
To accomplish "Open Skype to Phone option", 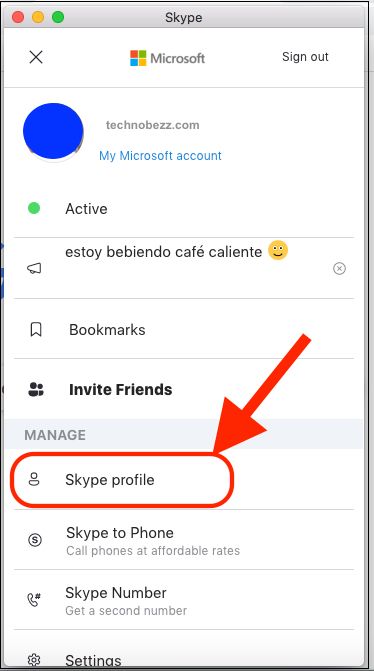I will pos(184,540).
